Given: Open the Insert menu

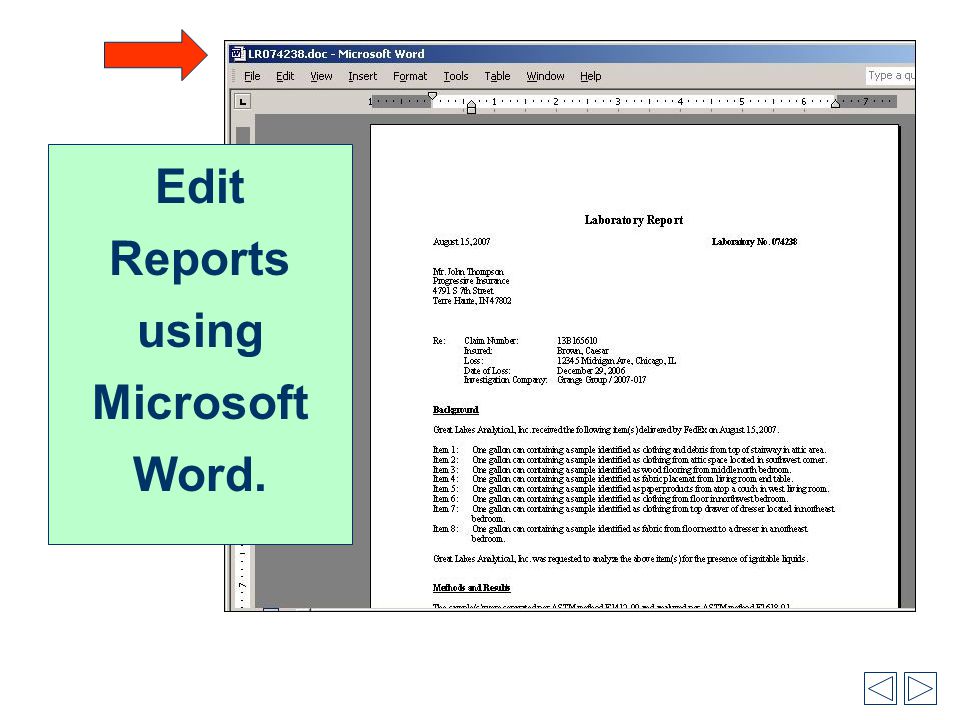Looking at the screenshot, I should pyautogui.click(x=362, y=76).
